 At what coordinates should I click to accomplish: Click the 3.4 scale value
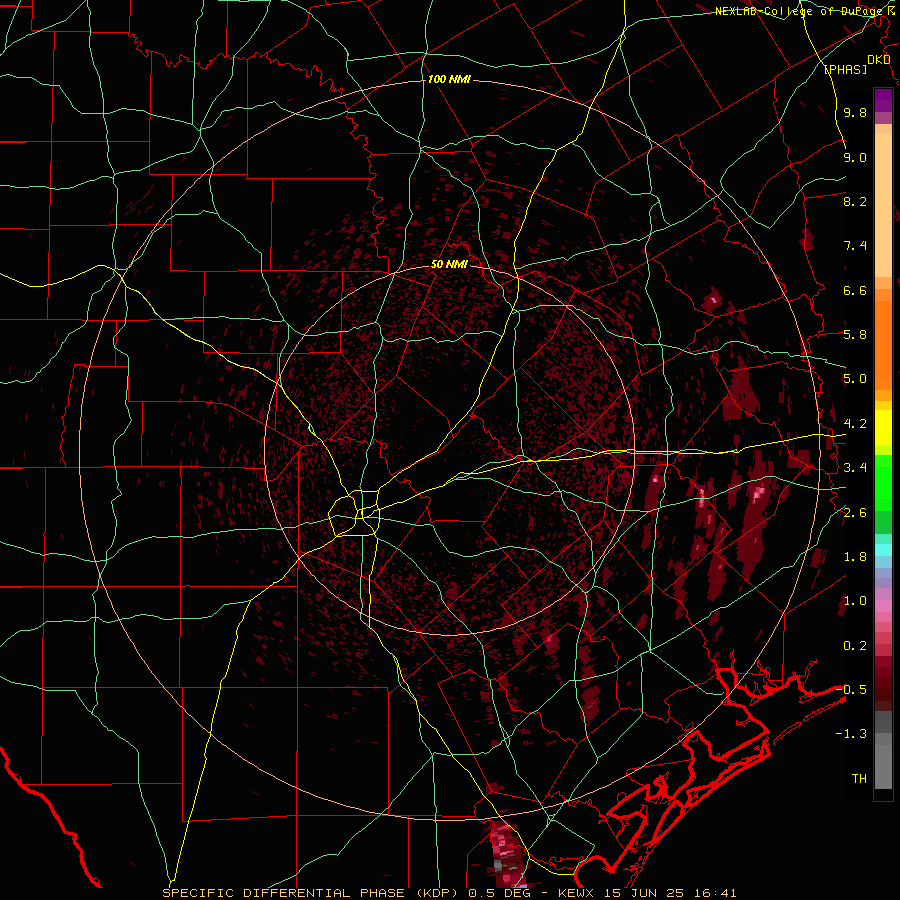855,468
